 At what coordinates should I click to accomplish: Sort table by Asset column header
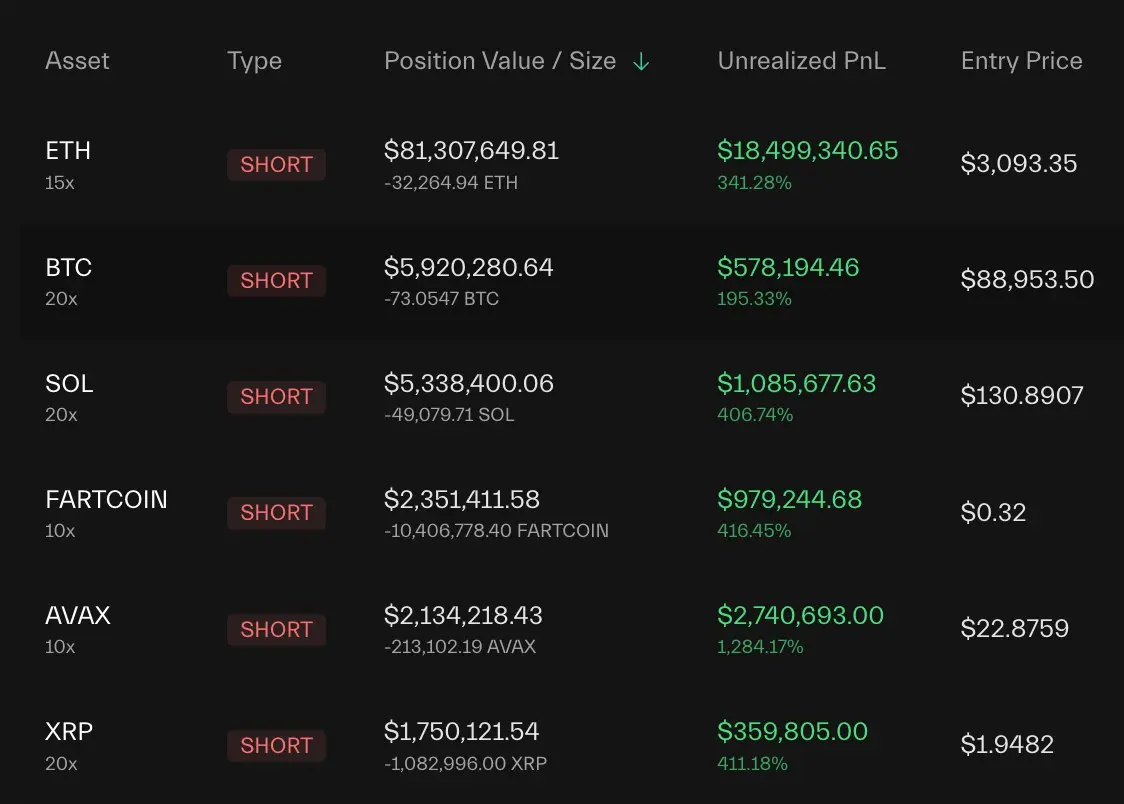click(x=77, y=61)
